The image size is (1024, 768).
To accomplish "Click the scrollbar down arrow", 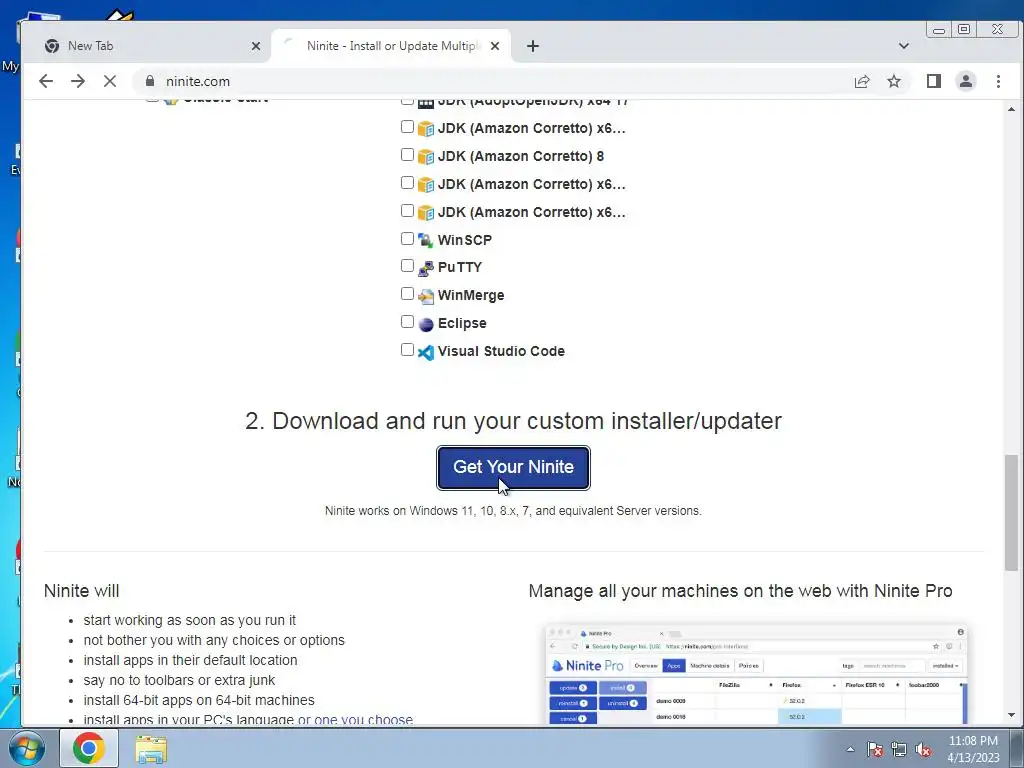I will [x=1011, y=715].
